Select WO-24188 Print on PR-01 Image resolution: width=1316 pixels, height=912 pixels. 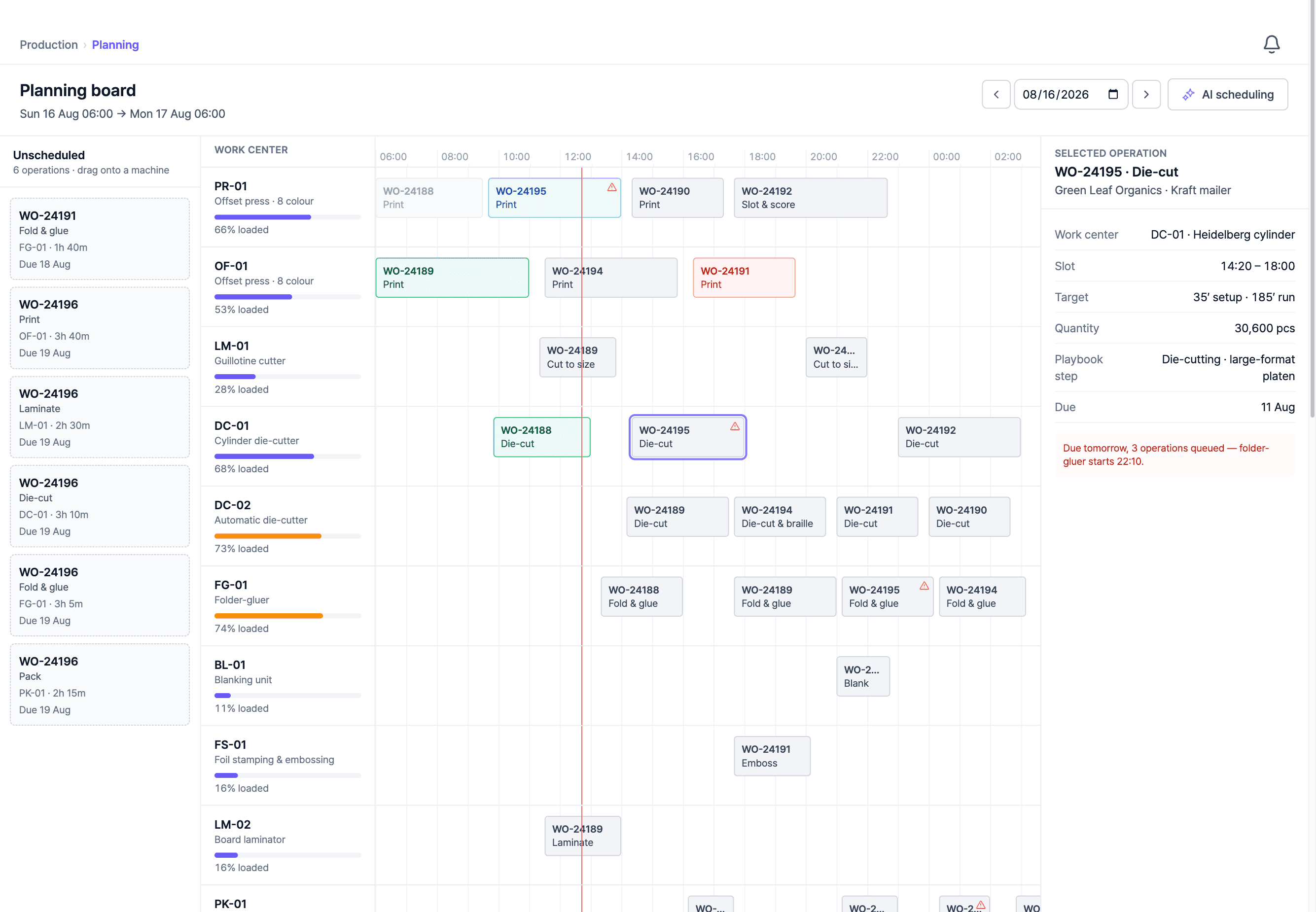tap(429, 198)
